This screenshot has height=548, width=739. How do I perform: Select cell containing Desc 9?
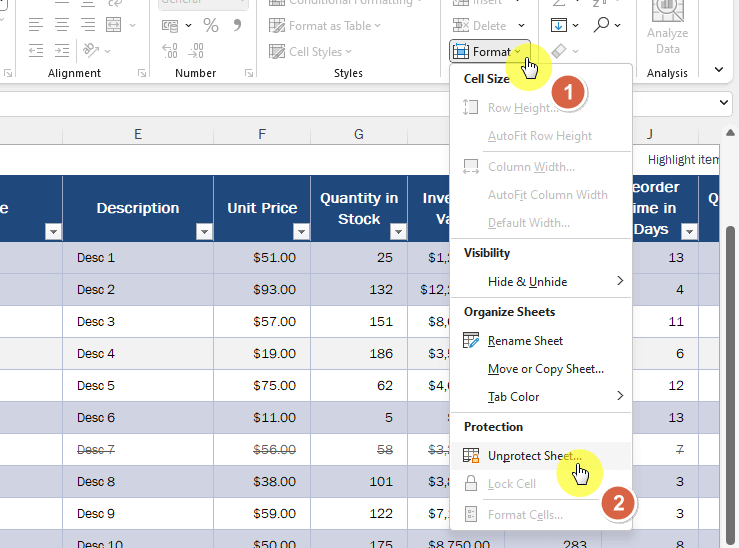pyautogui.click(x=138, y=514)
